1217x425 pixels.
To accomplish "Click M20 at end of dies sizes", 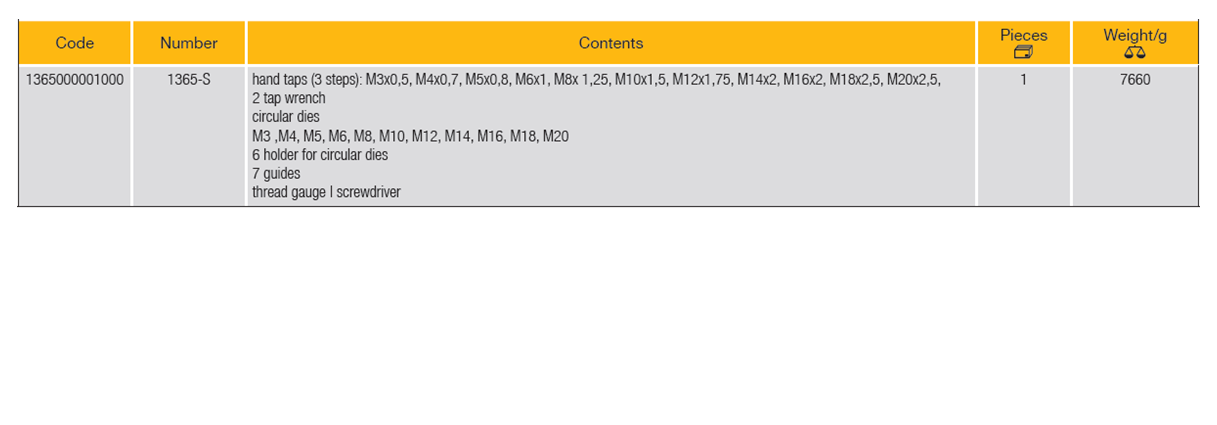I will coord(555,135).
